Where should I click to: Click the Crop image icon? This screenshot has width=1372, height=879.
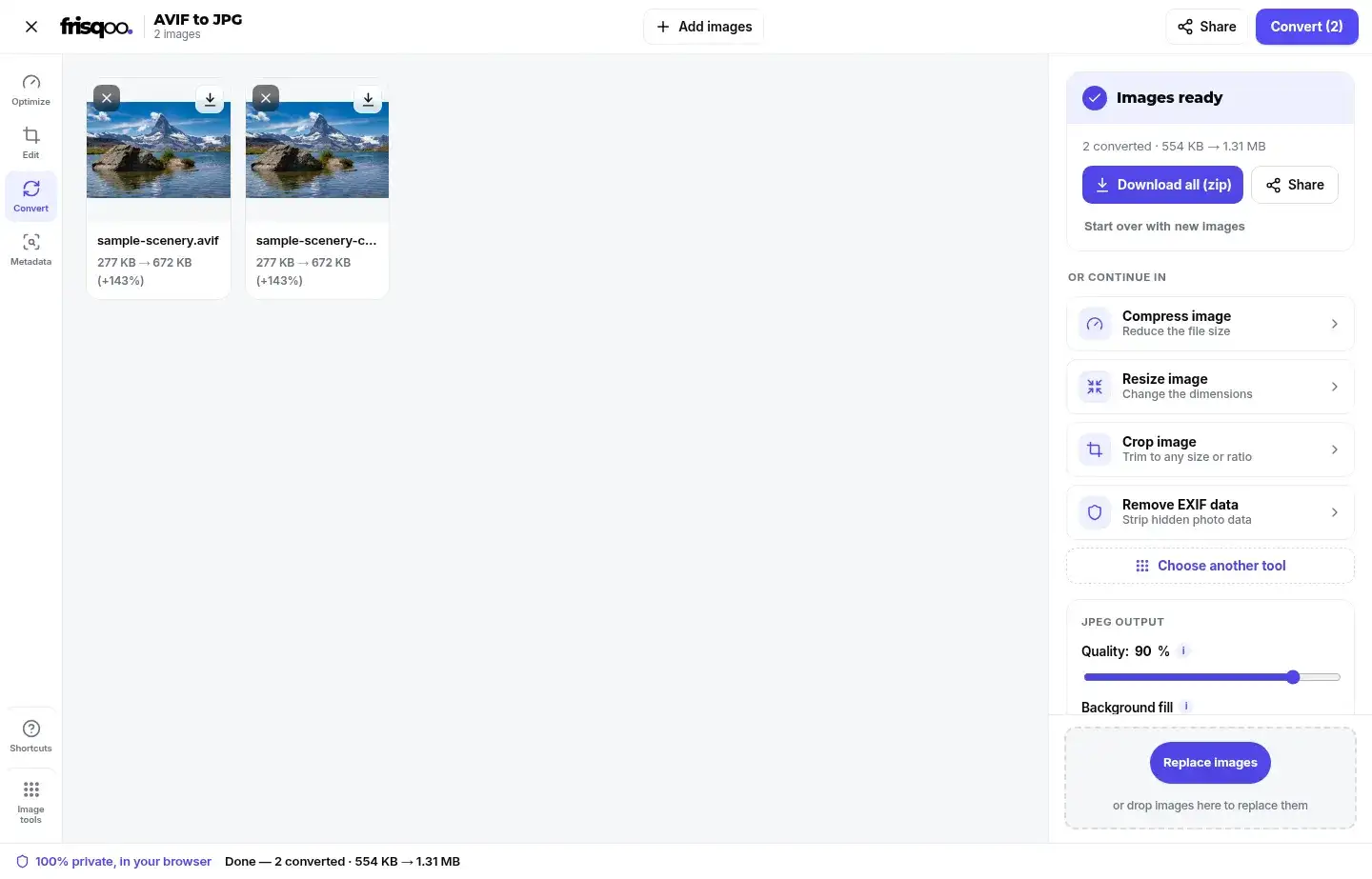coord(1095,449)
